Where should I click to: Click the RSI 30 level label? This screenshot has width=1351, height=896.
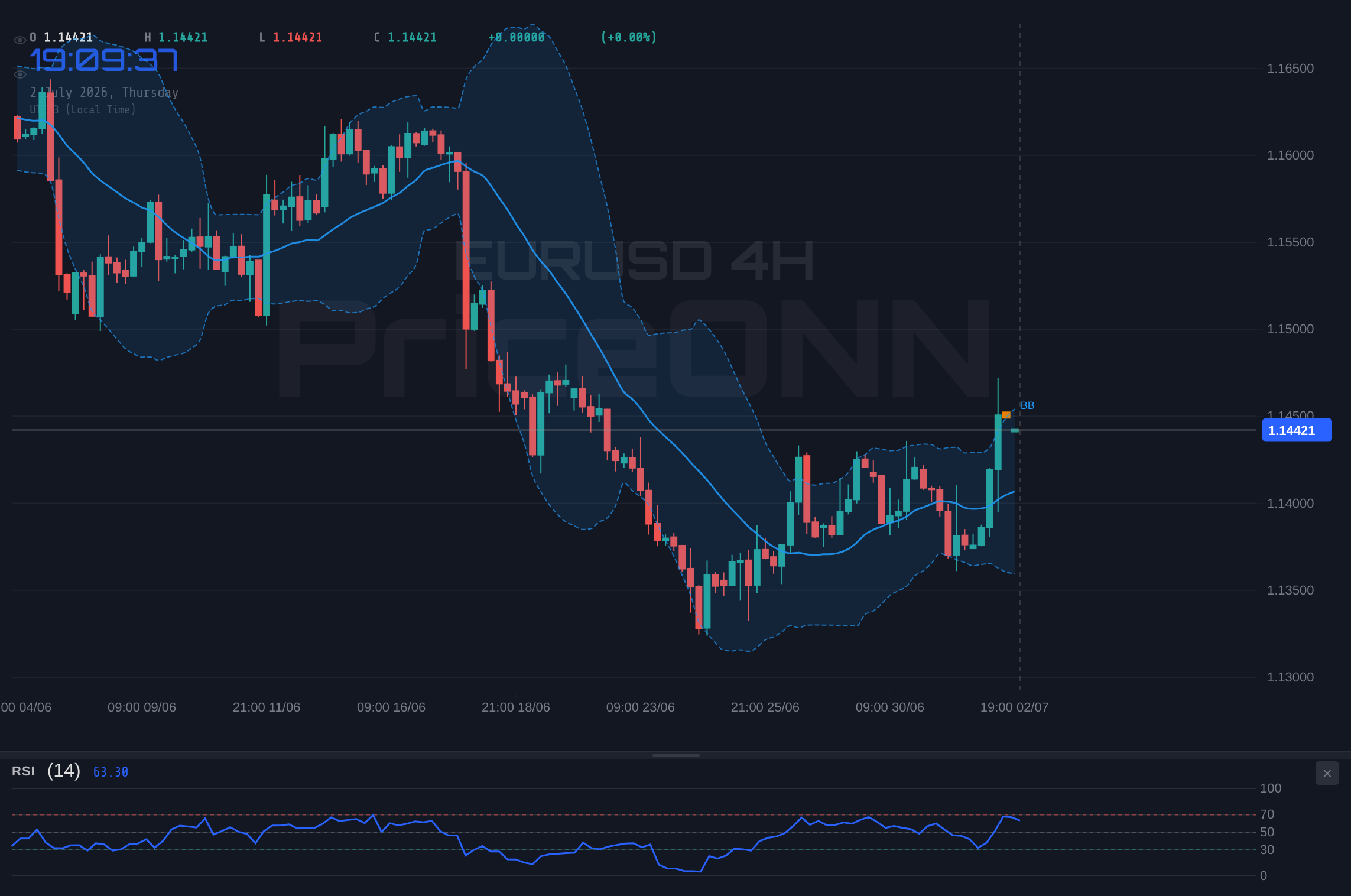coord(1267,850)
